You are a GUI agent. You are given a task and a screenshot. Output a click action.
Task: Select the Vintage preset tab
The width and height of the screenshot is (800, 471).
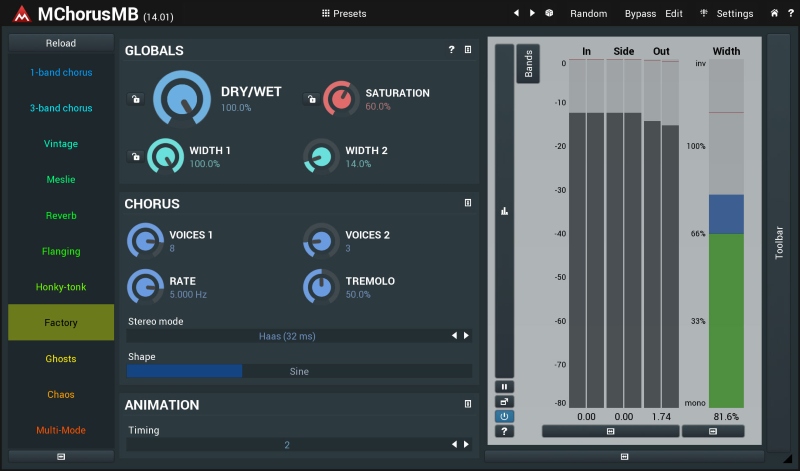click(x=61, y=144)
